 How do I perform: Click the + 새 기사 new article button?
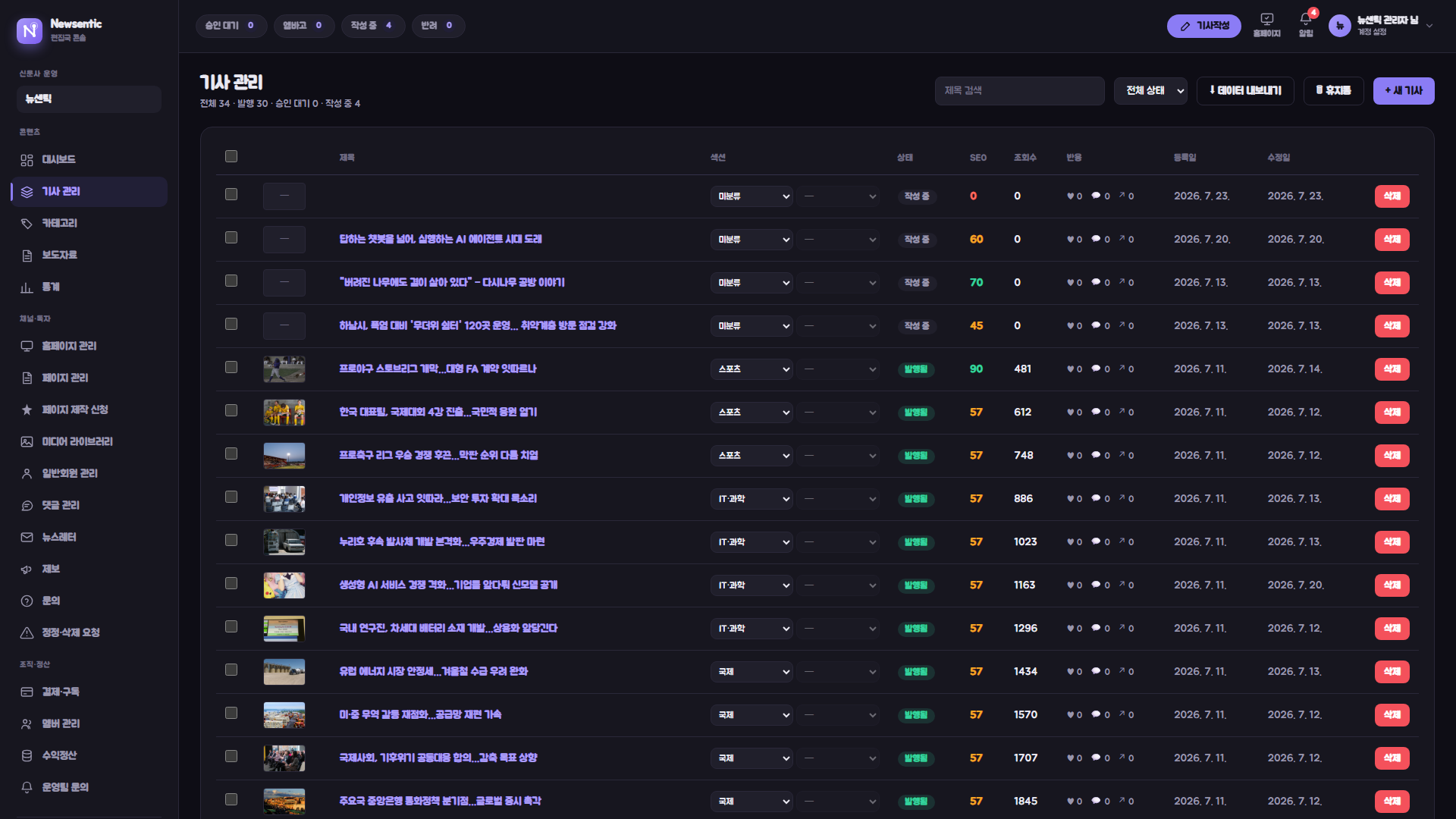point(1404,91)
